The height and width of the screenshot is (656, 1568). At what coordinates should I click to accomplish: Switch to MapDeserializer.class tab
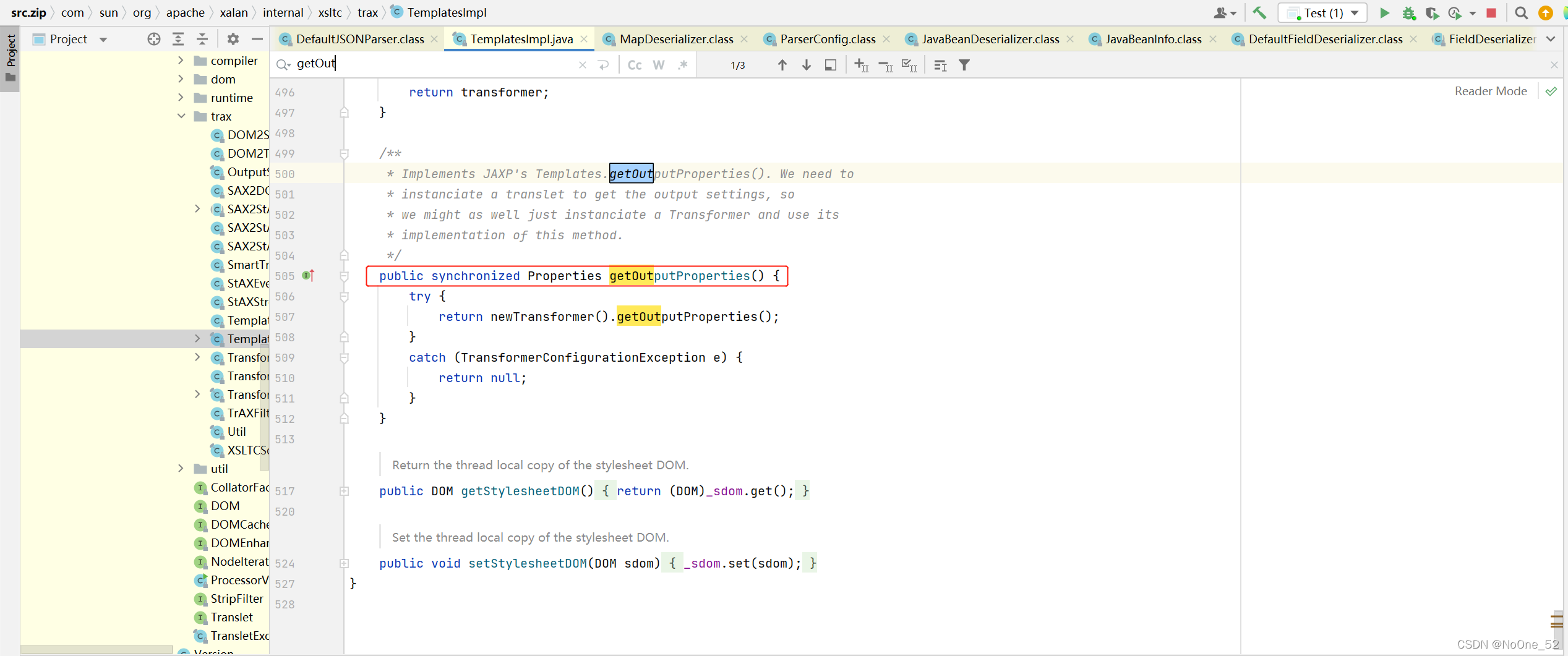point(676,39)
